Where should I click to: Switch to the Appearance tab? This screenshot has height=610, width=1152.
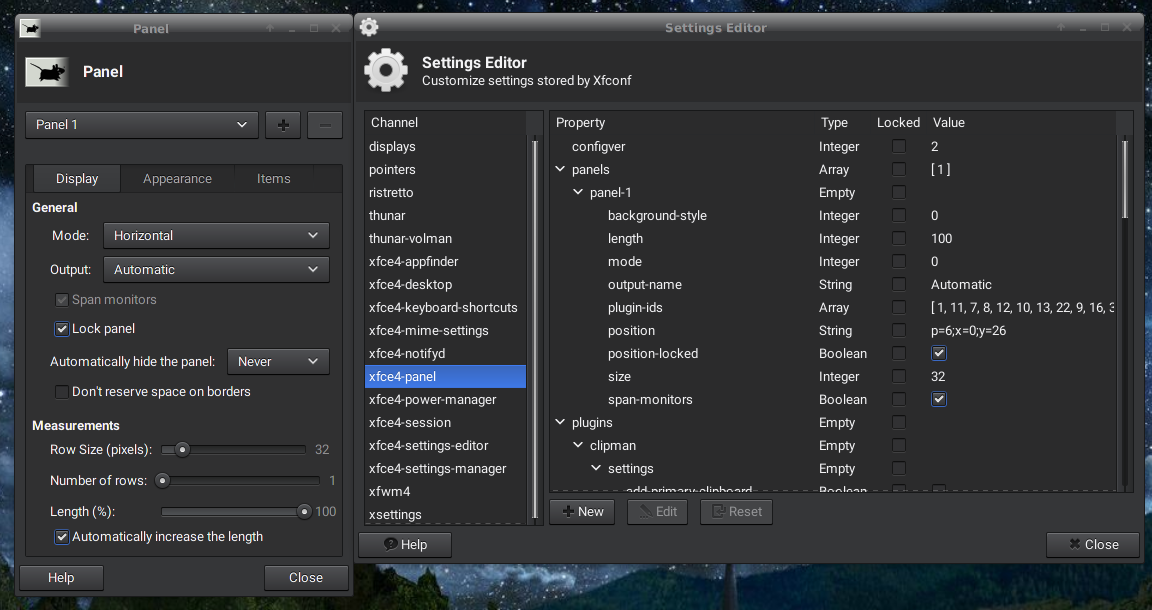[177, 179]
